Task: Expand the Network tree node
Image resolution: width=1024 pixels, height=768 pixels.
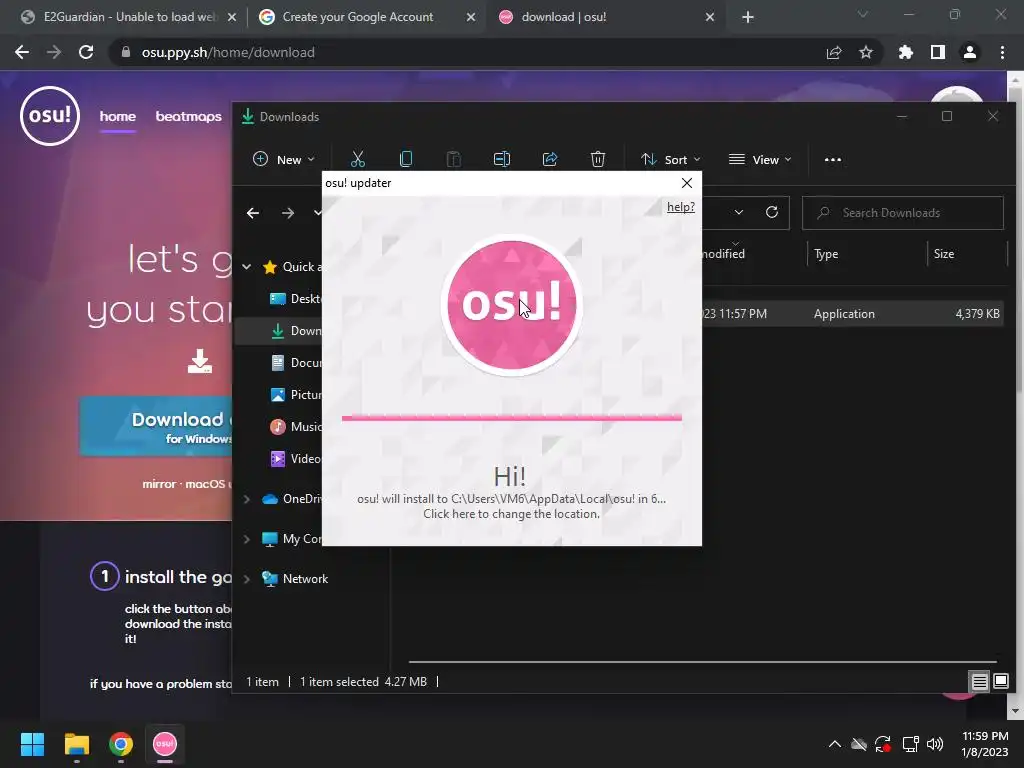Action: click(x=246, y=579)
